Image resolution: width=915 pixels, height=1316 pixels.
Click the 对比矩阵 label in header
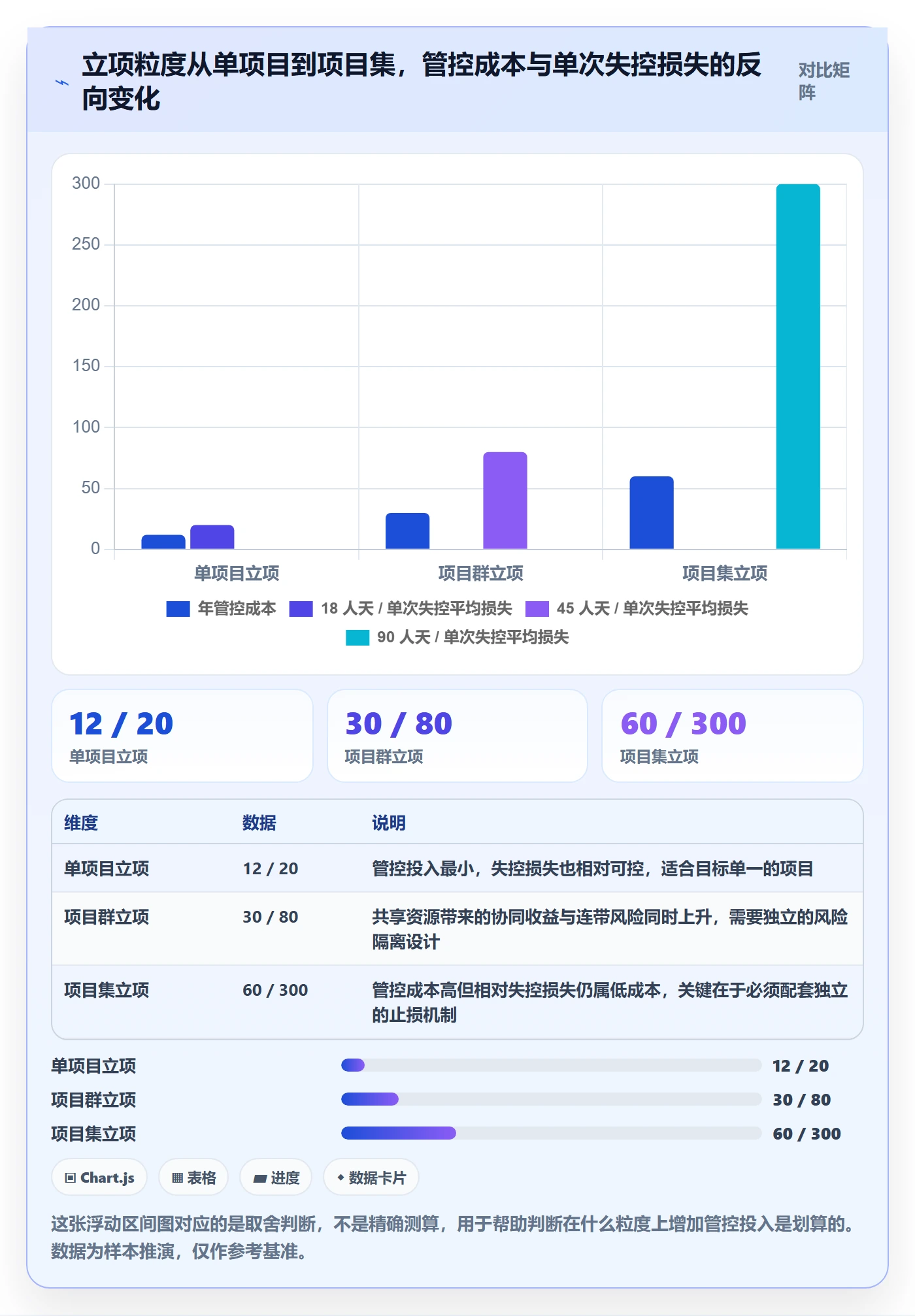(x=823, y=81)
